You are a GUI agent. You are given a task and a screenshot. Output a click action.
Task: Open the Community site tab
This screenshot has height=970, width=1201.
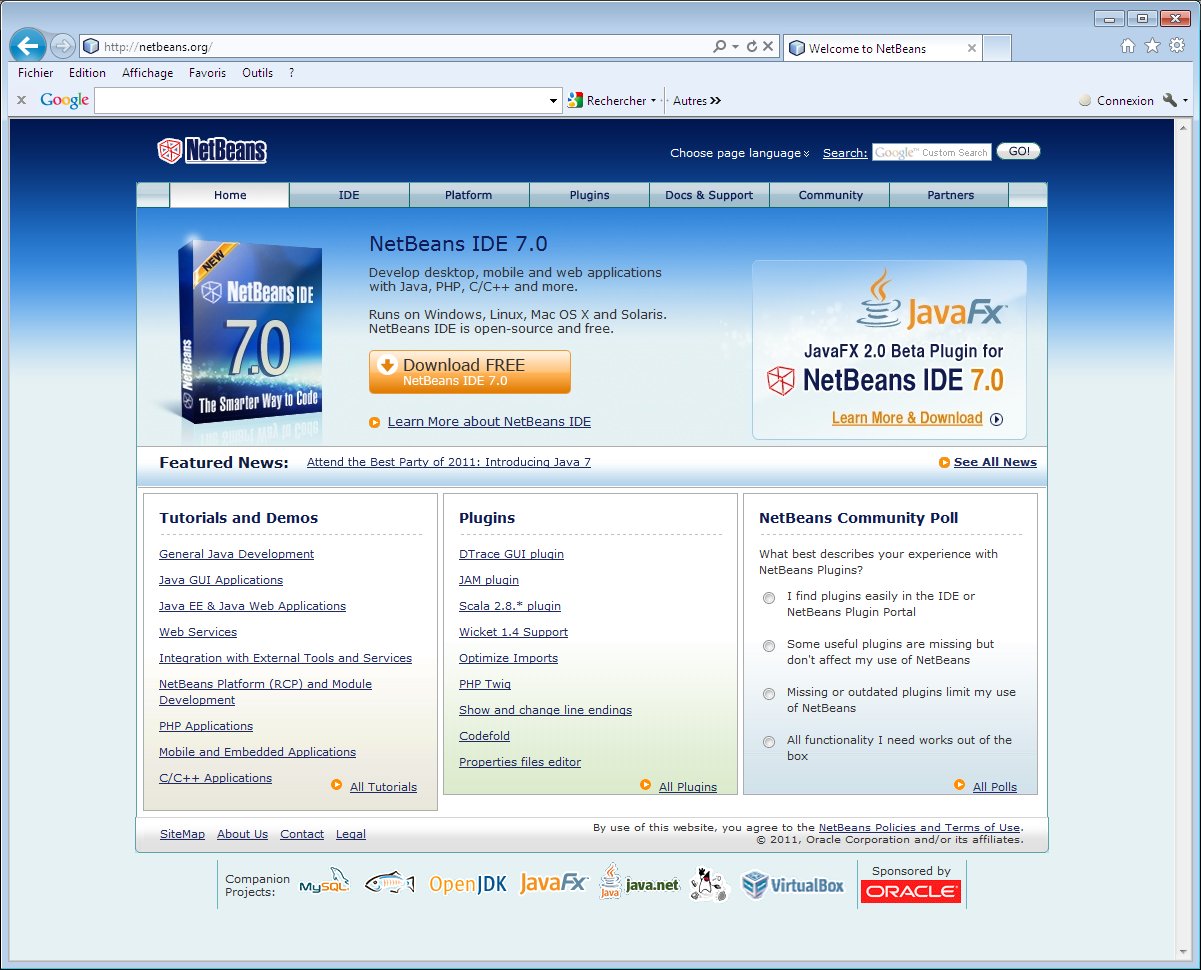point(830,195)
